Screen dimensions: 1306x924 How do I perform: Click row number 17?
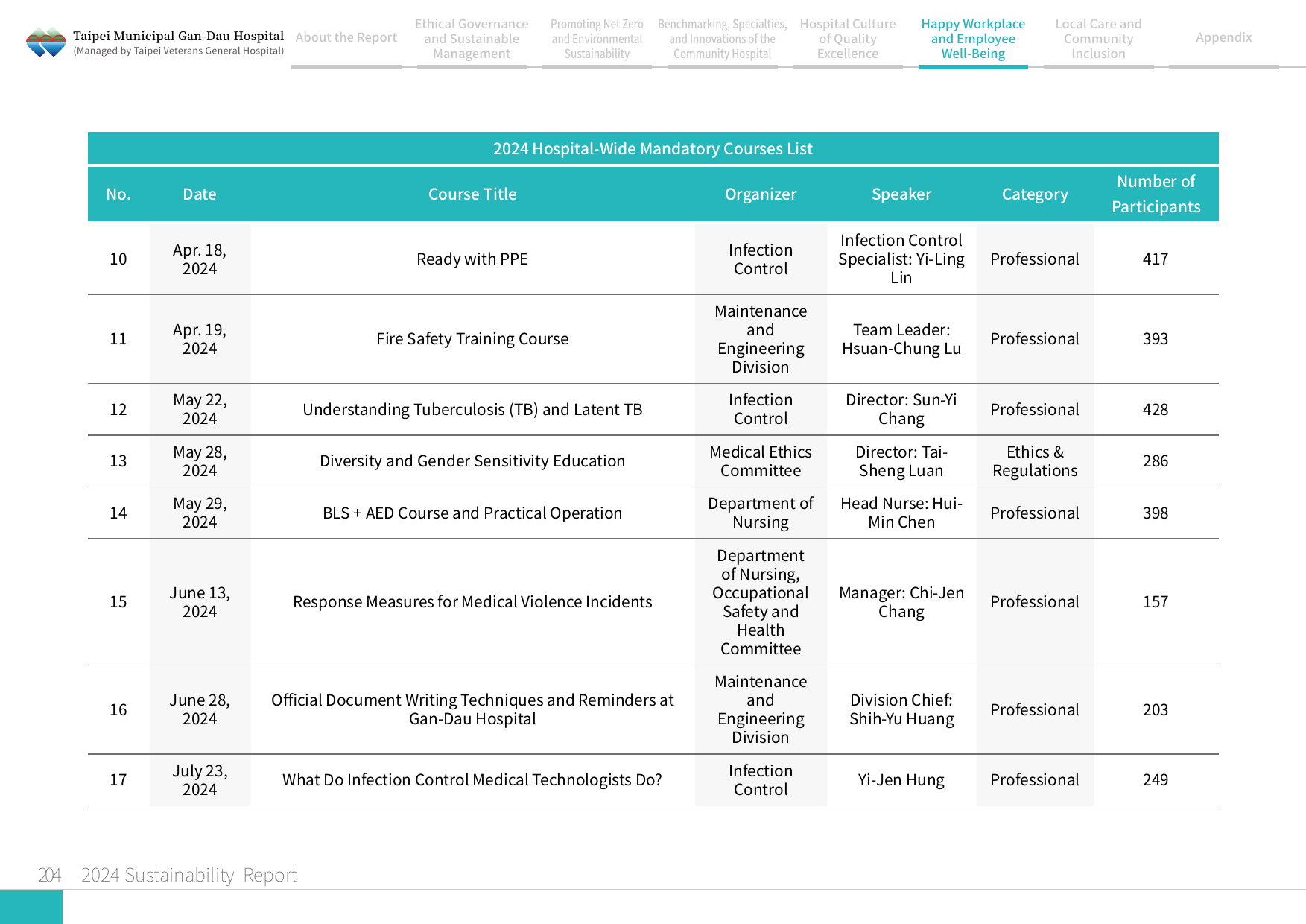pos(118,779)
